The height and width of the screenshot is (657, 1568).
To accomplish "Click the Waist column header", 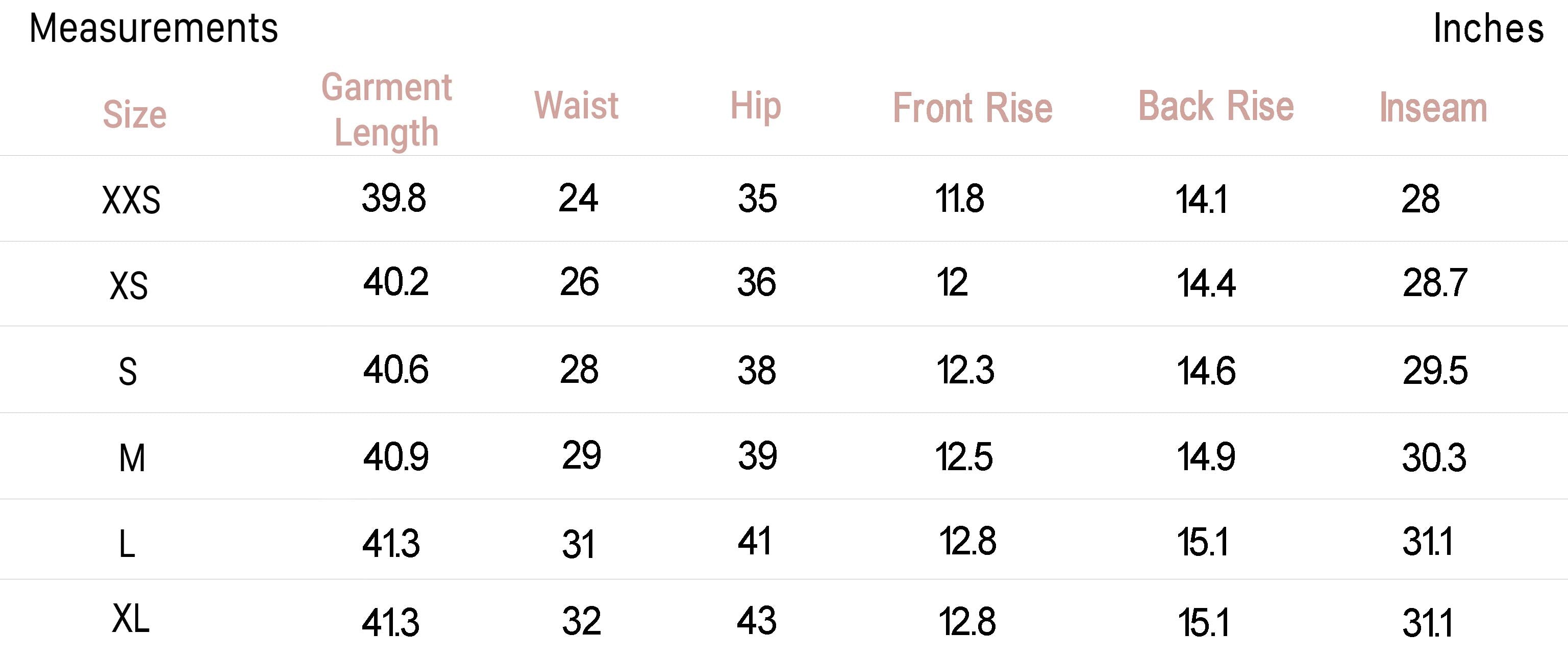I will tap(576, 105).
